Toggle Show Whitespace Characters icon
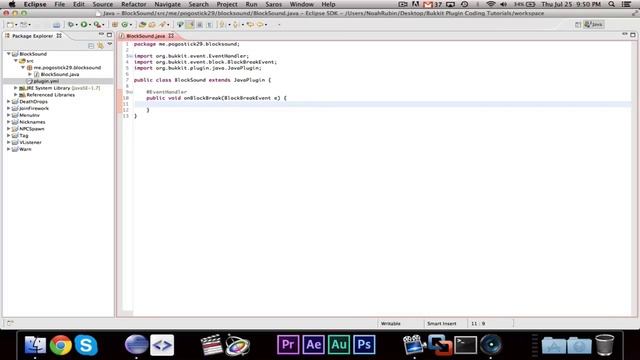Image resolution: width=640 pixels, height=360 pixels. click(209, 24)
